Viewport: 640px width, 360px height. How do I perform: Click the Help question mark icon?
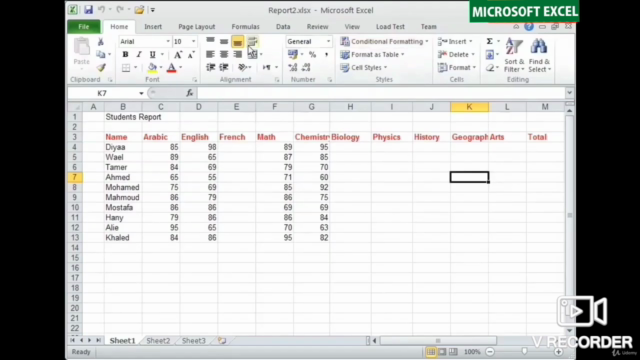tap(529, 27)
